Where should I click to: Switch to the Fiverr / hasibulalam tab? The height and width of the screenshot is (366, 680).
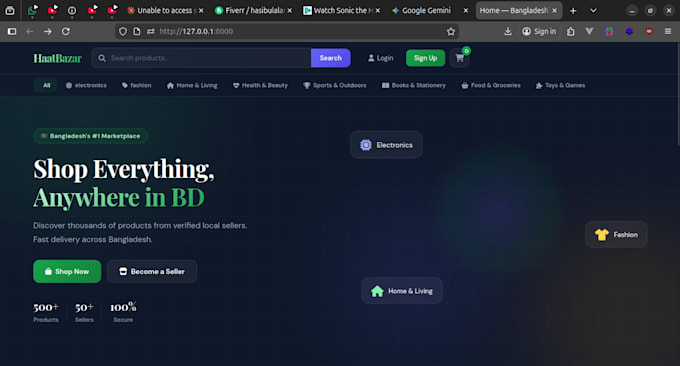click(x=254, y=10)
